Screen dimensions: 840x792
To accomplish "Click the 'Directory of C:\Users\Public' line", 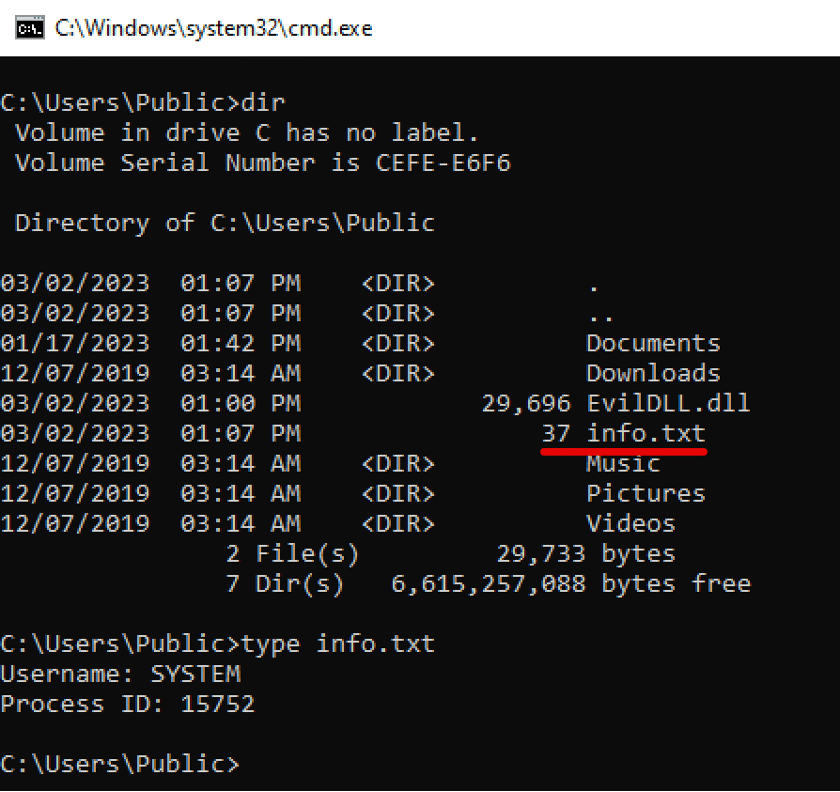I will pos(225,223).
